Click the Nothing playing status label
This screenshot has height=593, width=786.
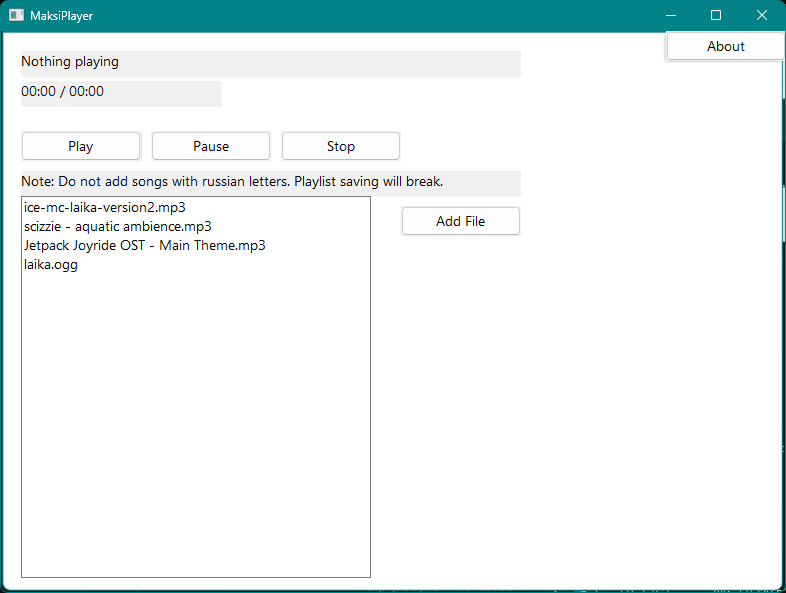coord(70,62)
